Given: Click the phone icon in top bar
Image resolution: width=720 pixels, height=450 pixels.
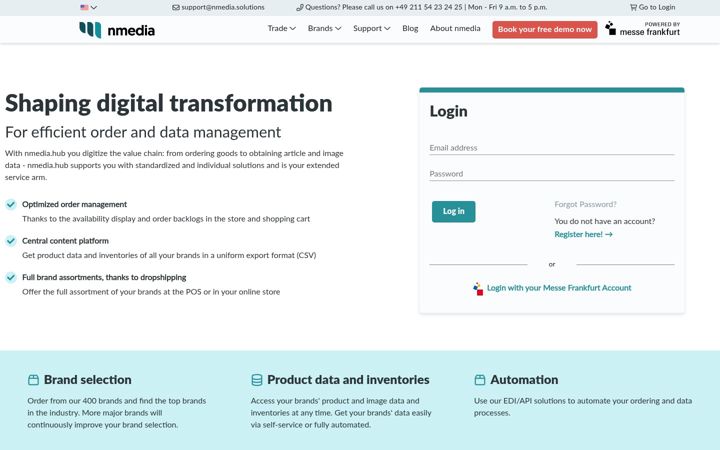Looking at the screenshot, I should coord(300,7).
